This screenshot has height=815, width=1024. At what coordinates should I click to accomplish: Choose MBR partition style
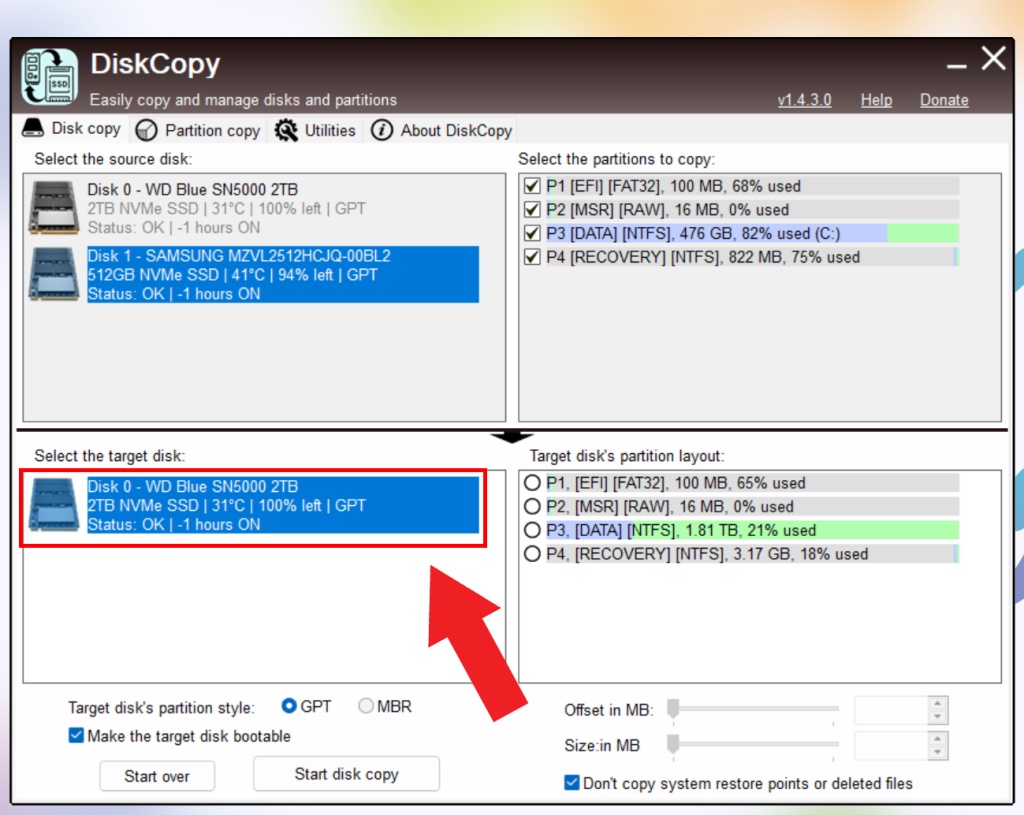click(x=366, y=706)
